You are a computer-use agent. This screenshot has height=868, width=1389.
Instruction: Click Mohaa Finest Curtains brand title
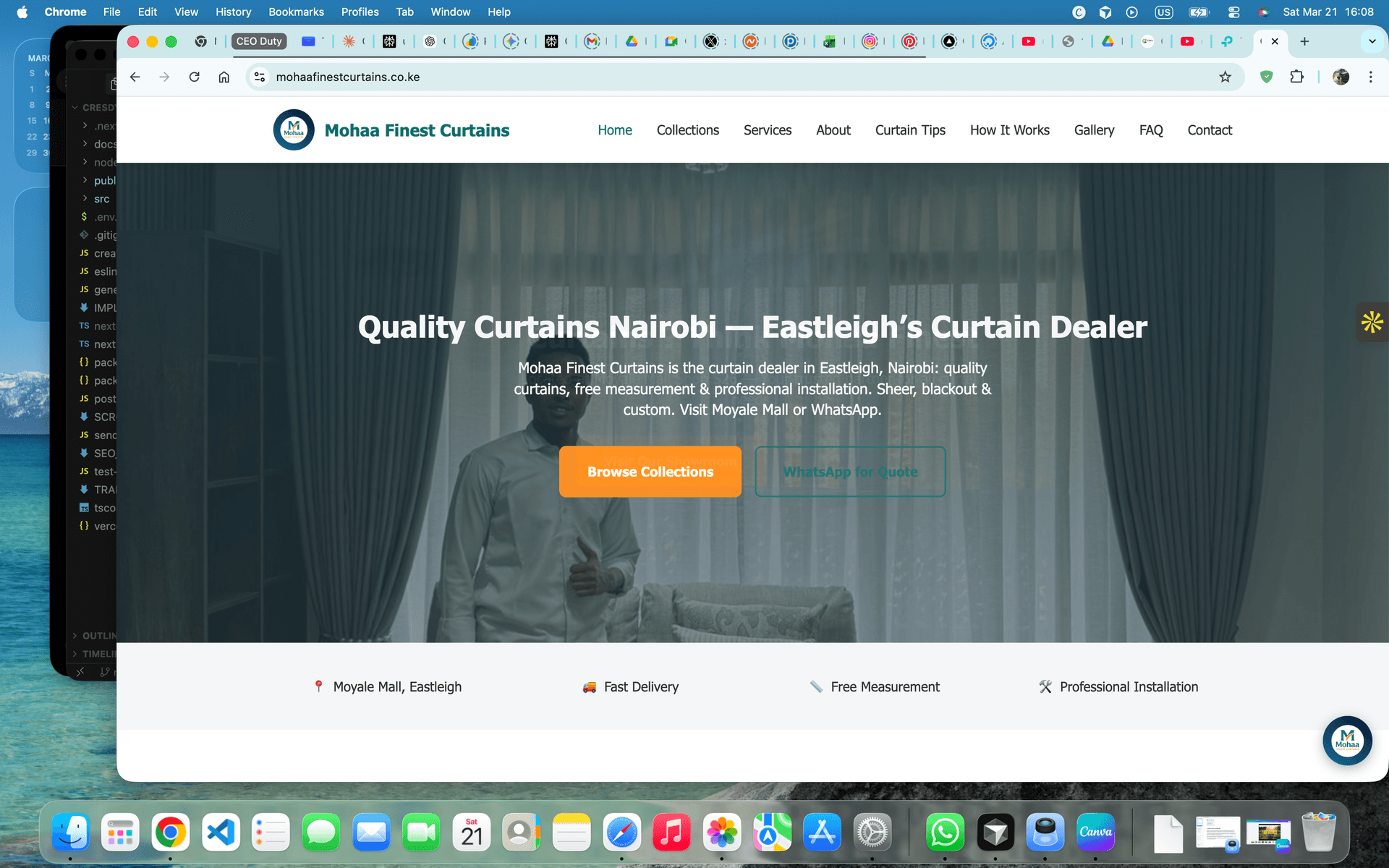[417, 130]
